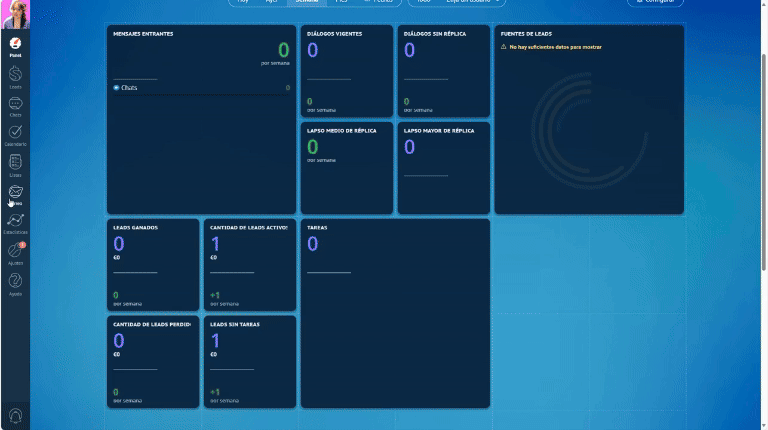Open the Listas sidebar icon
This screenshot has width=768, height=430.
click(15, 166)
